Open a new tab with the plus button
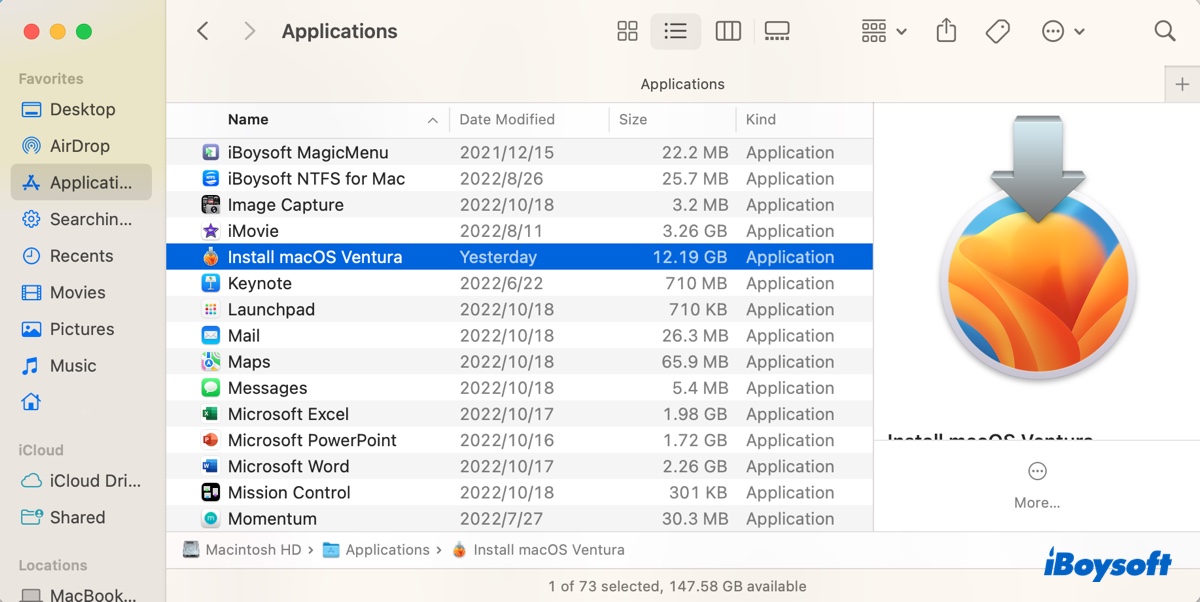 (1184, 84)
